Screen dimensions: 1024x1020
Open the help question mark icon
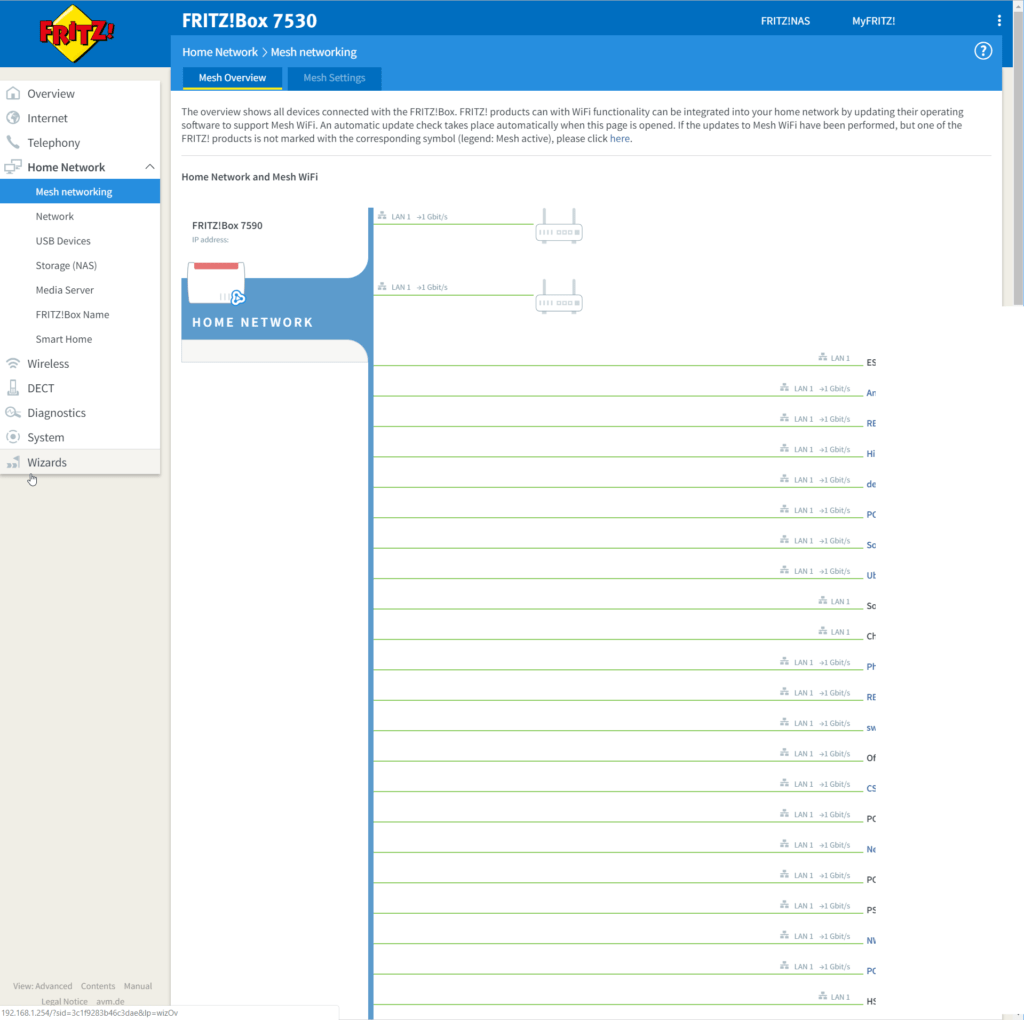(982, 51)
